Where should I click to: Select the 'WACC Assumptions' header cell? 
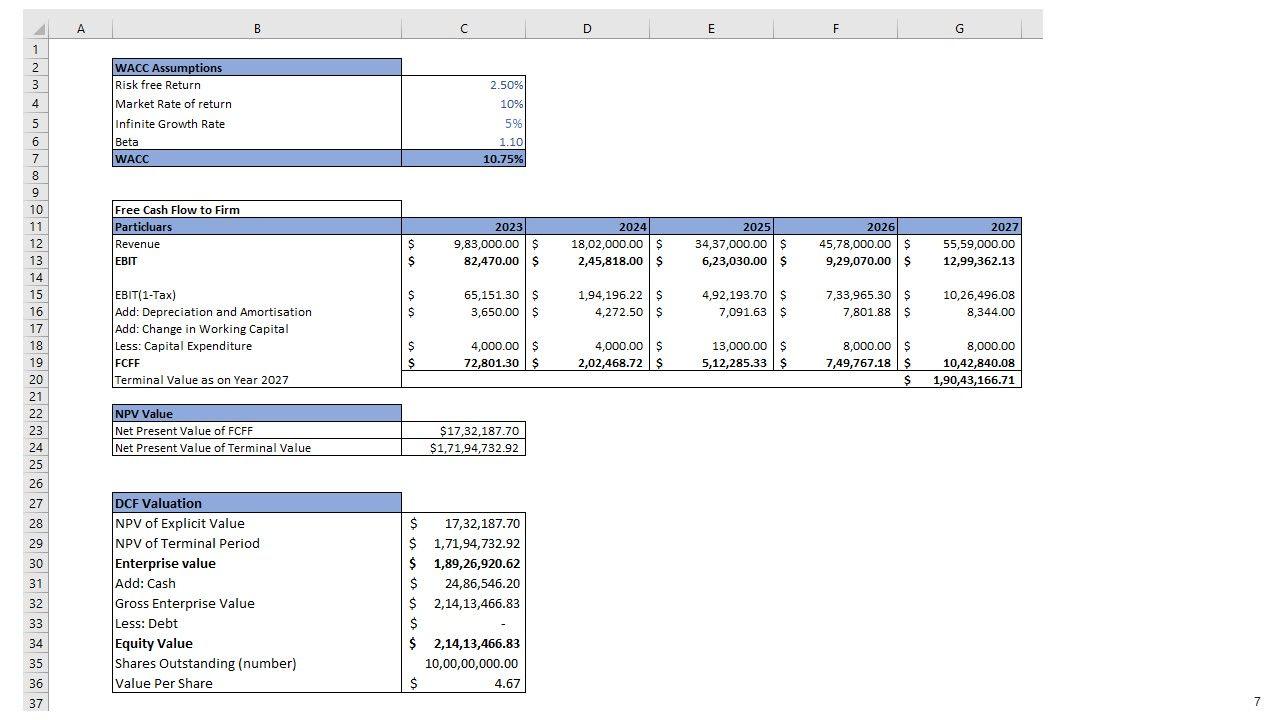[256, 68]
